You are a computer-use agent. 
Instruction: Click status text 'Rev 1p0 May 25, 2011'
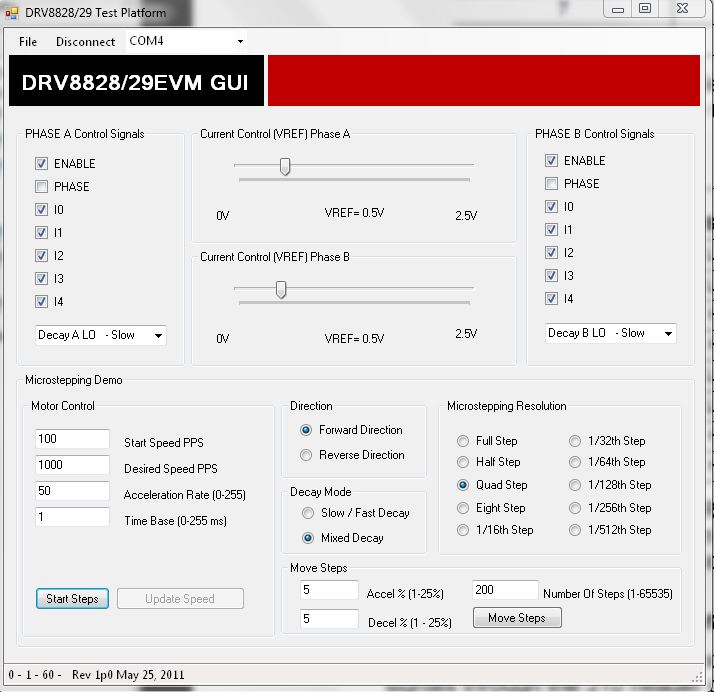(128, 675)
